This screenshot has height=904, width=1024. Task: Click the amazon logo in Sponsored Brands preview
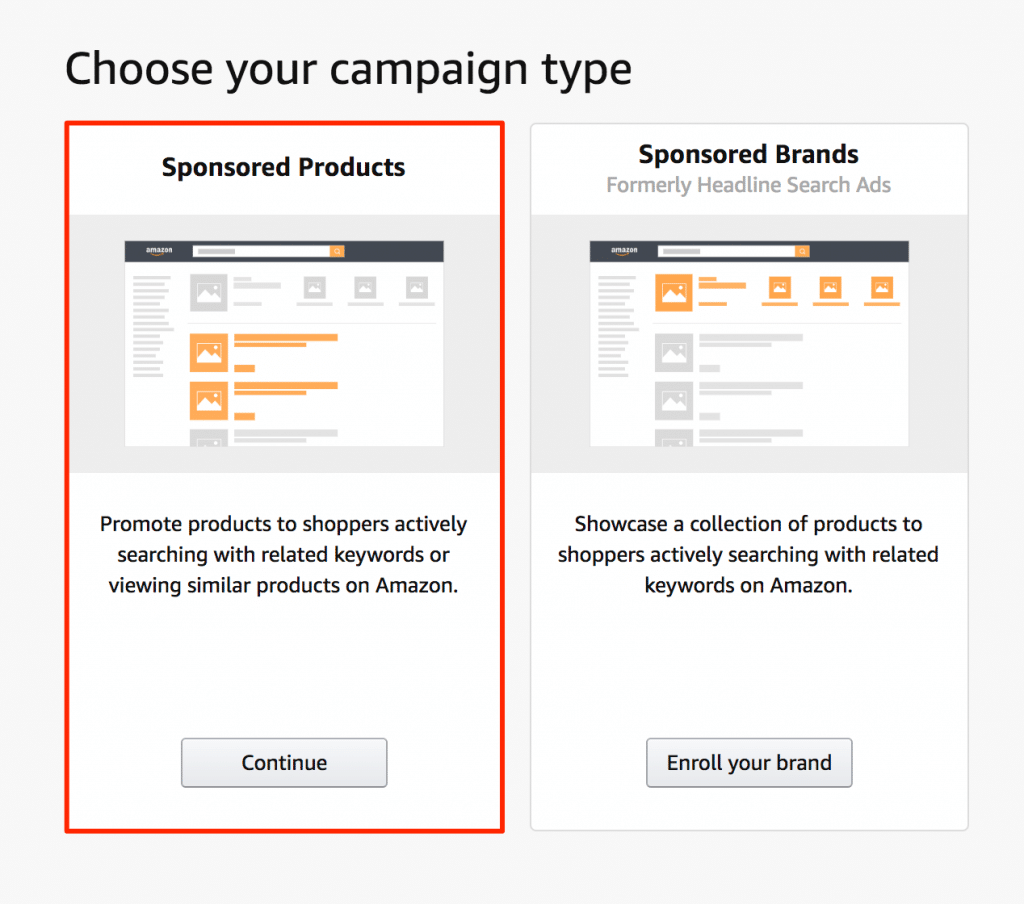(x=624, y=251)
